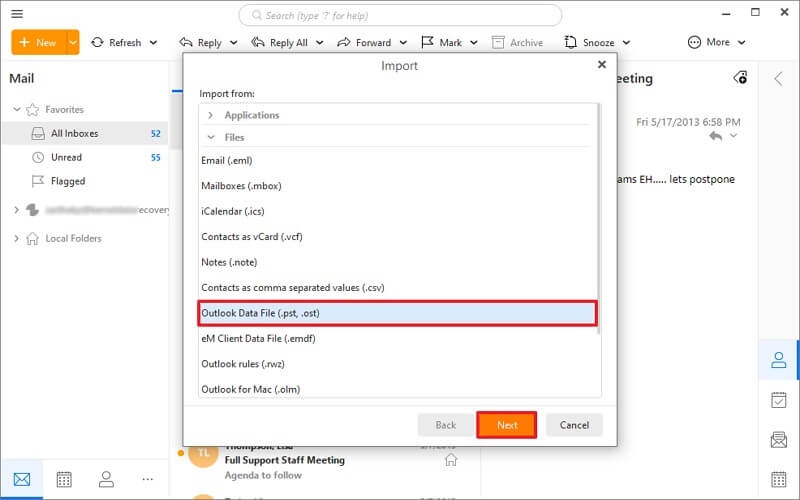Select iCalendar (.ics) import option

point(398,211)
